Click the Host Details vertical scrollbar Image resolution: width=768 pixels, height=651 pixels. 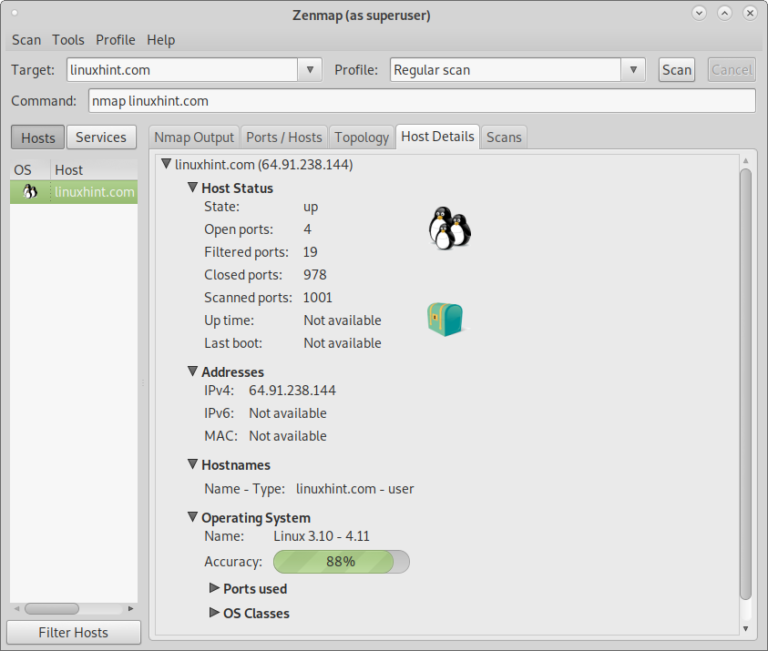[745, 384]
